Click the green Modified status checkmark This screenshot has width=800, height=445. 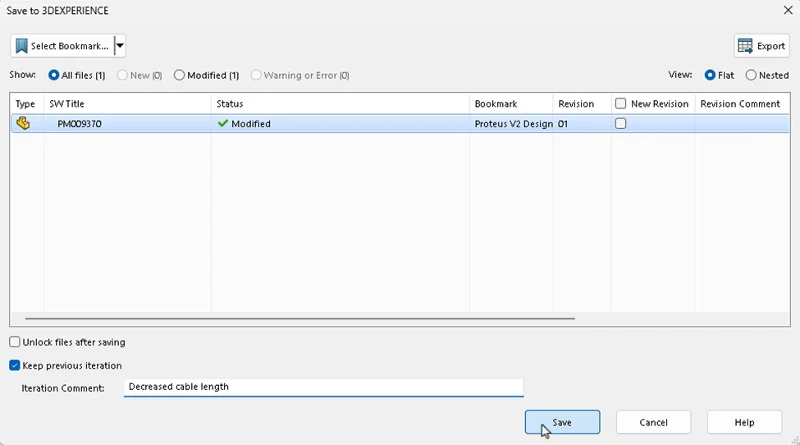[x=222, y=123]
